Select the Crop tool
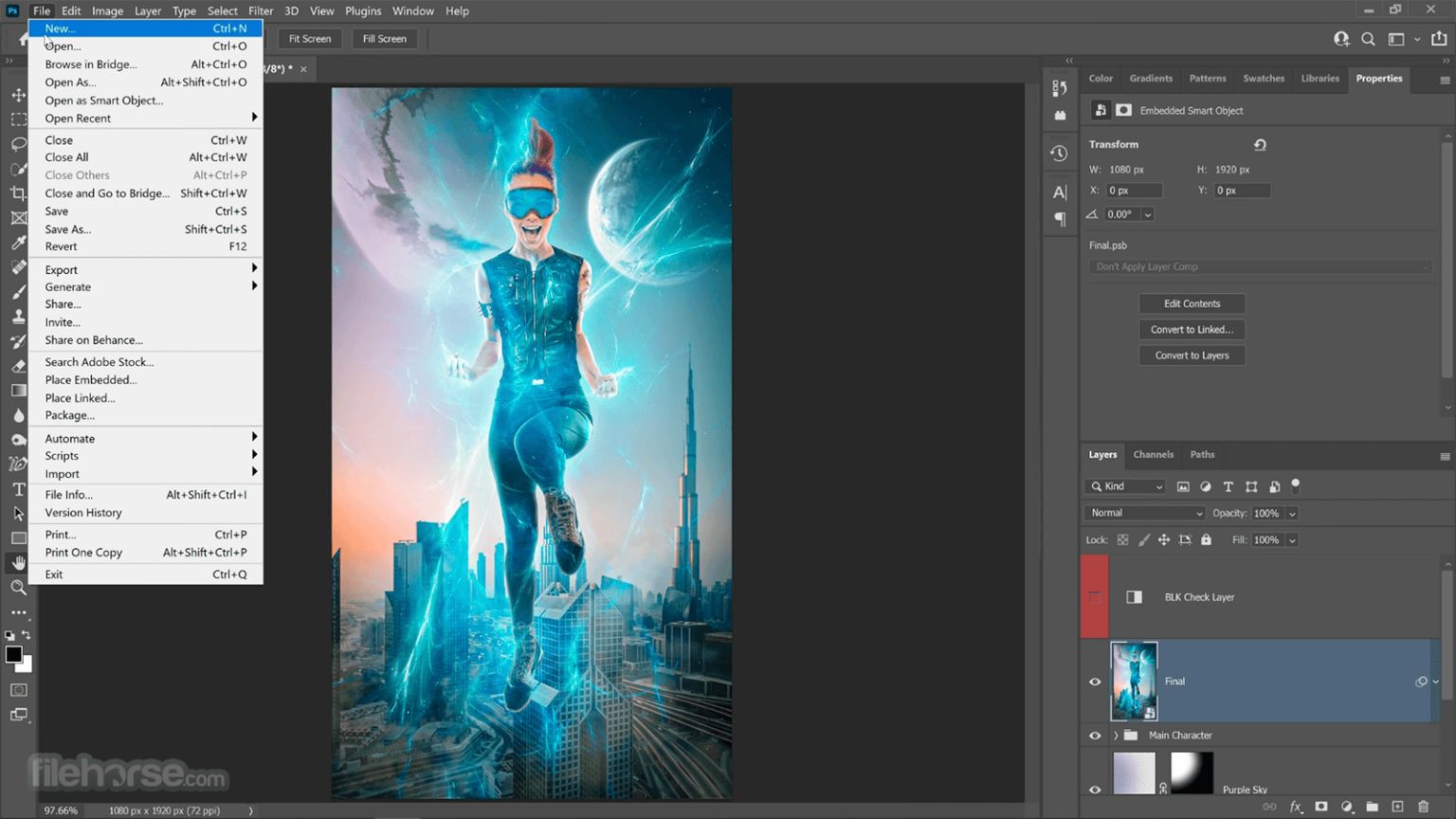Screen dimensions: 1456x819 (x=18, y=193)
